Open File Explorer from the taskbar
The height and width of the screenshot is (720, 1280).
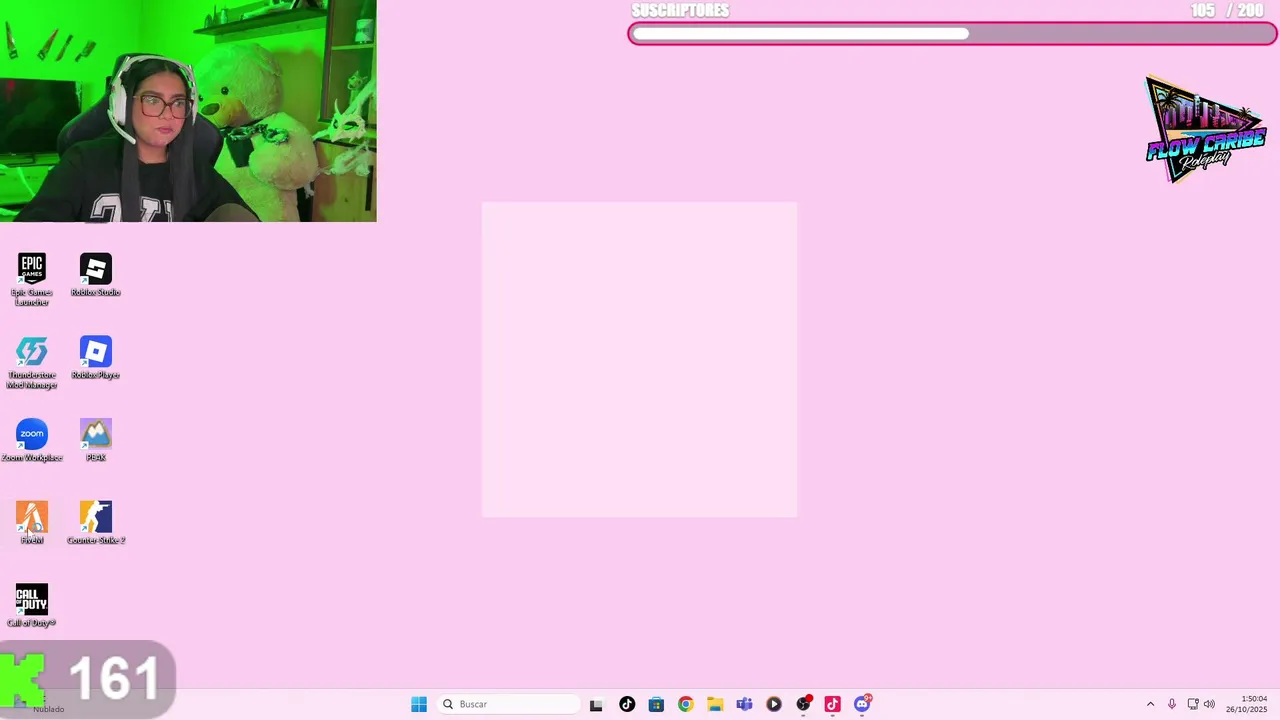715,704
